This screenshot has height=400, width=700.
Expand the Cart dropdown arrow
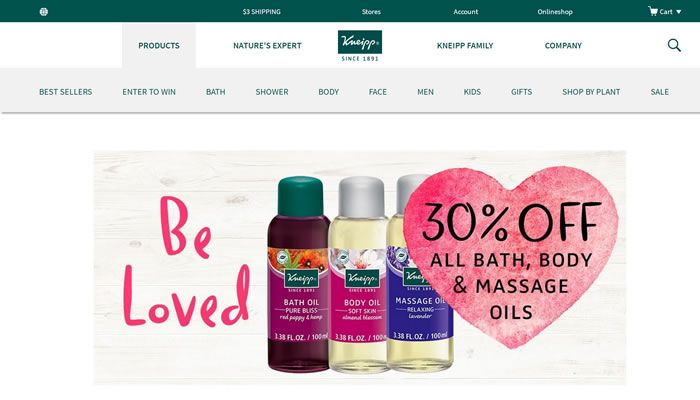tap(679, 12)
